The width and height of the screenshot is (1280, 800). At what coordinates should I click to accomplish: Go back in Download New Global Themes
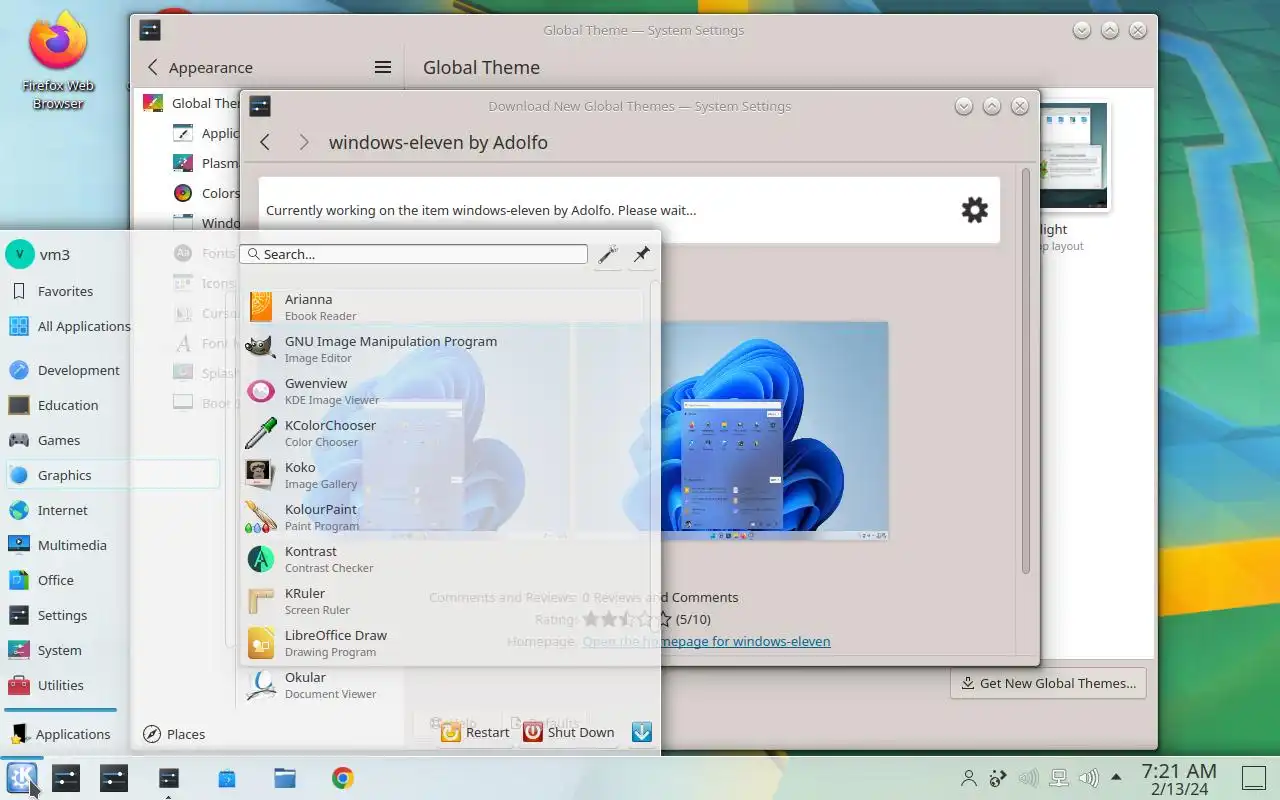tap(265, 142)
